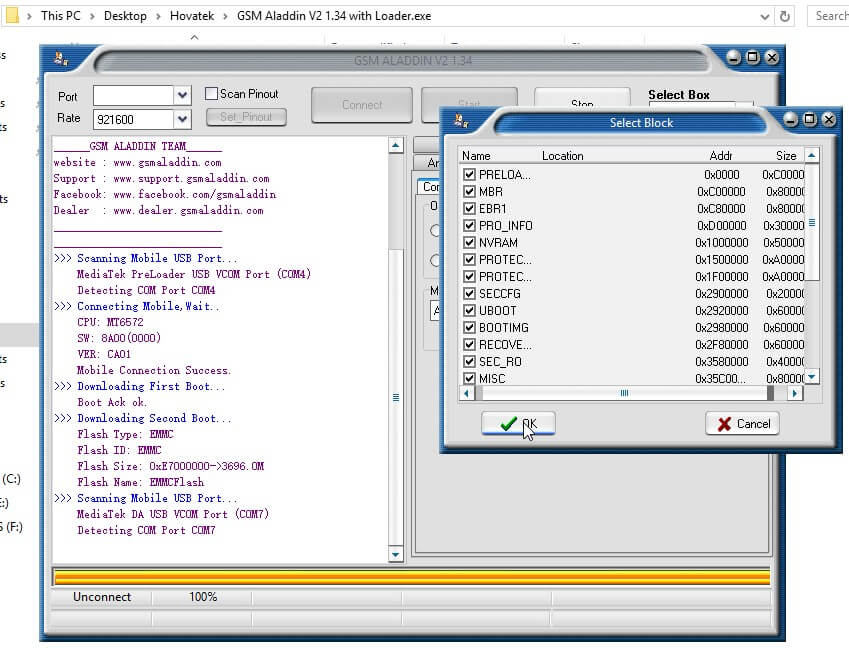The image size is (849, 648).
Task: Sort block list by Name column
Action: click(x=476, y=156)
